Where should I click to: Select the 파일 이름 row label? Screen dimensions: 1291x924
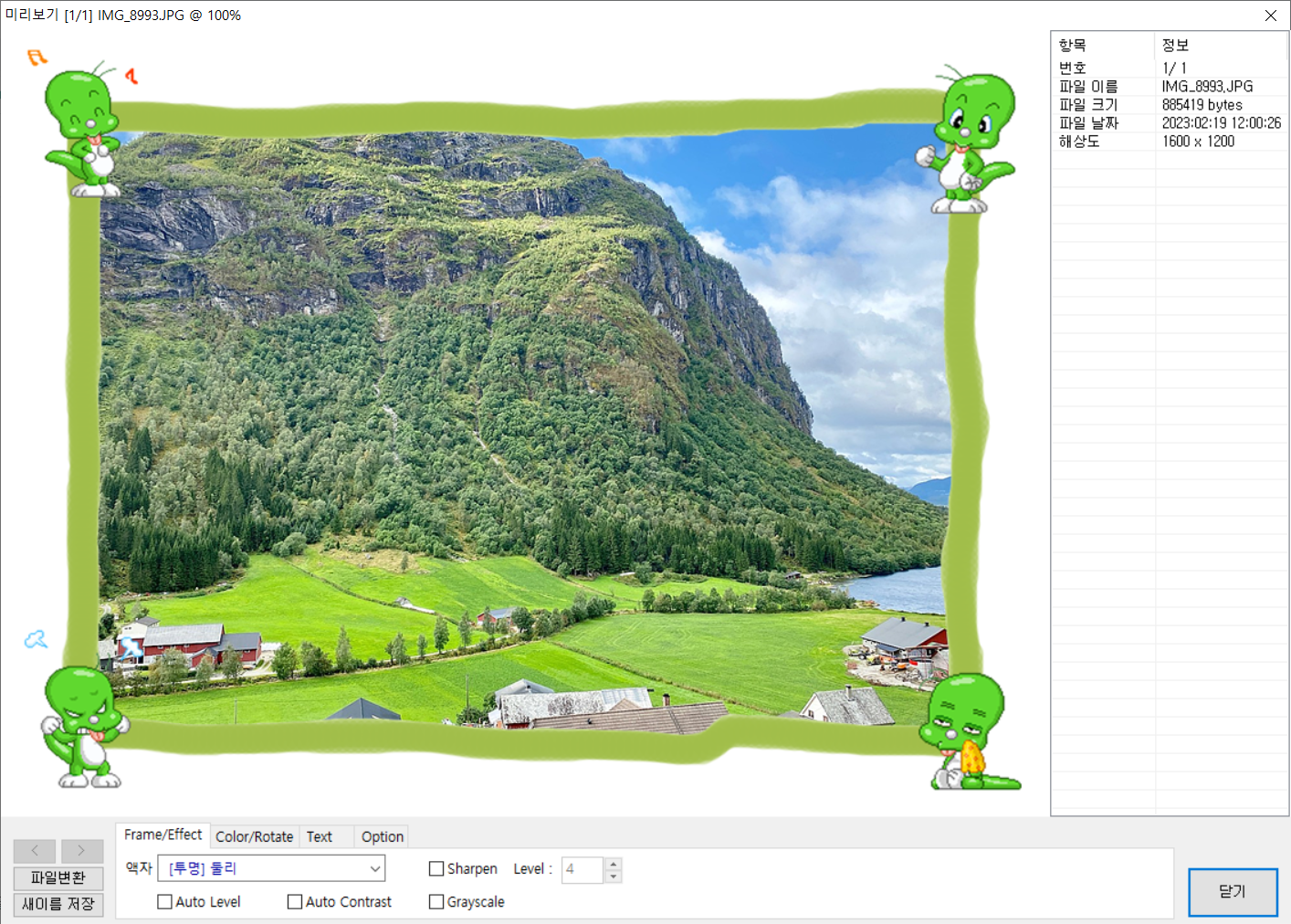[1088, 87]
